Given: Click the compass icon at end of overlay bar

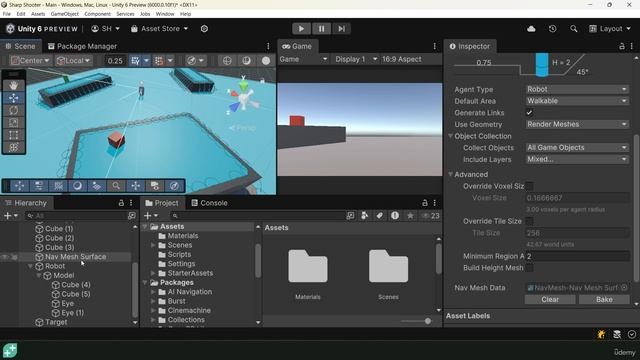Looking at the screenshot, I should pyautogui.click(x=174, y=186).
